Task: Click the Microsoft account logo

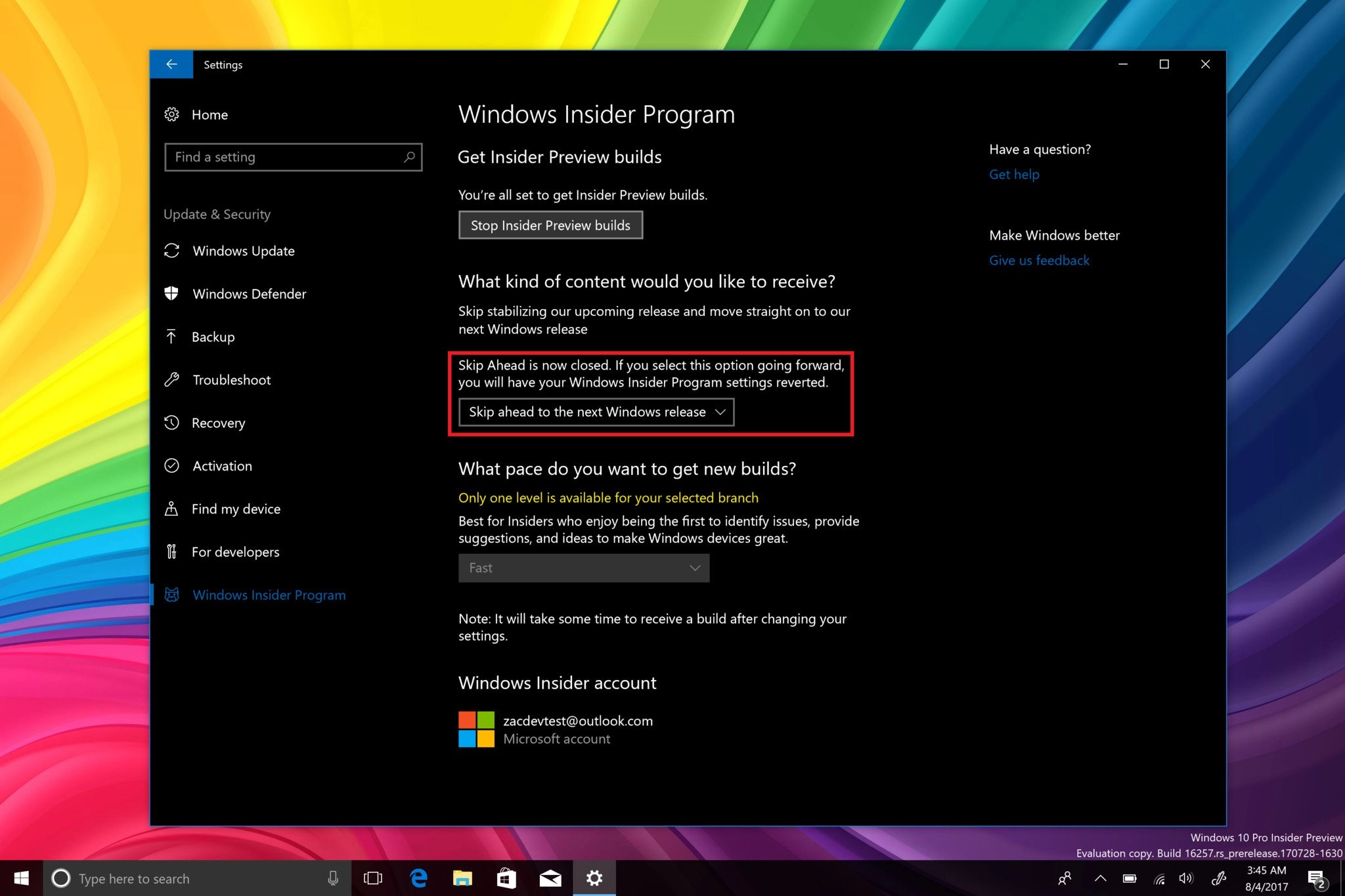Action: pos(476,729)
